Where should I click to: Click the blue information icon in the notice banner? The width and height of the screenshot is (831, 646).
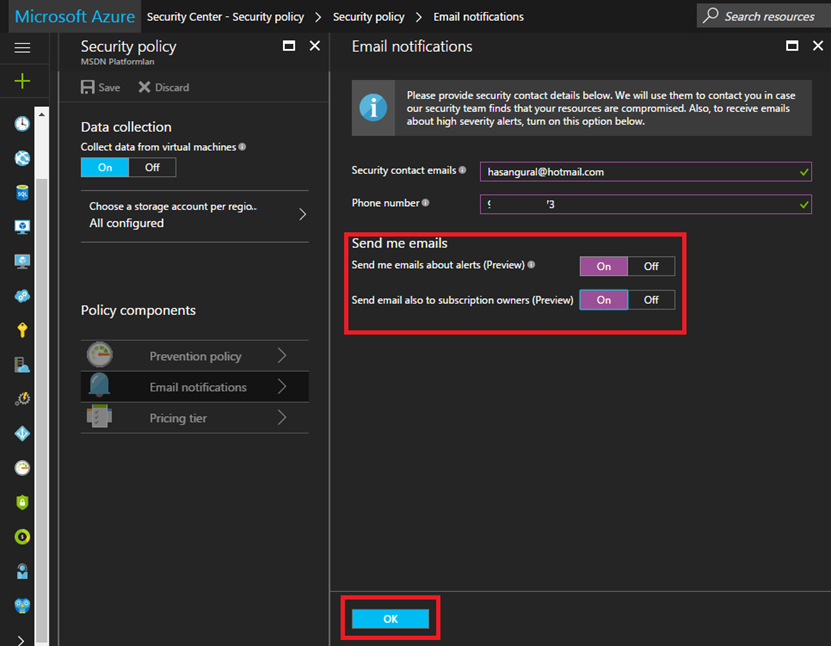pos(373,108)
